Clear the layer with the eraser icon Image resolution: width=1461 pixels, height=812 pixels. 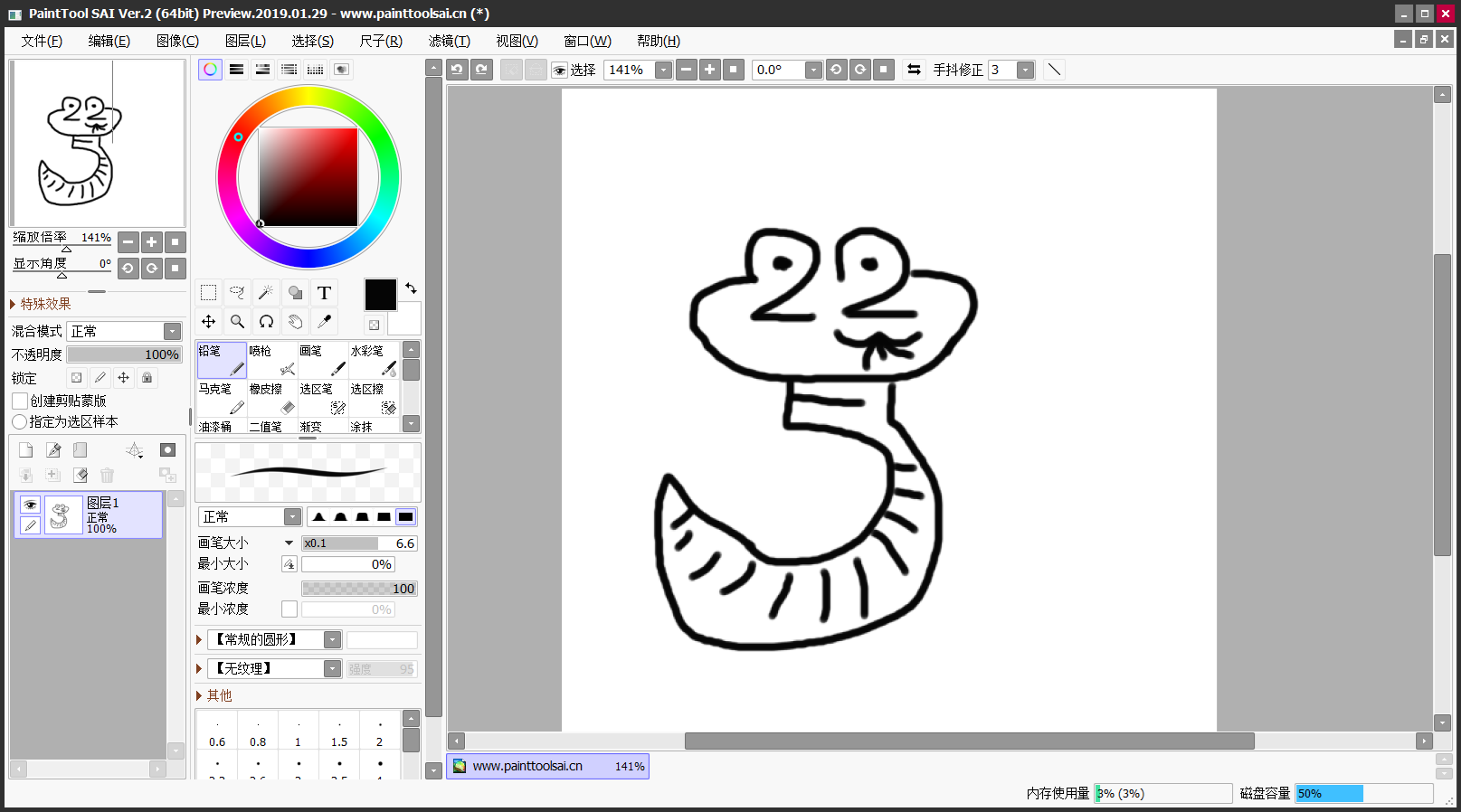81,475
